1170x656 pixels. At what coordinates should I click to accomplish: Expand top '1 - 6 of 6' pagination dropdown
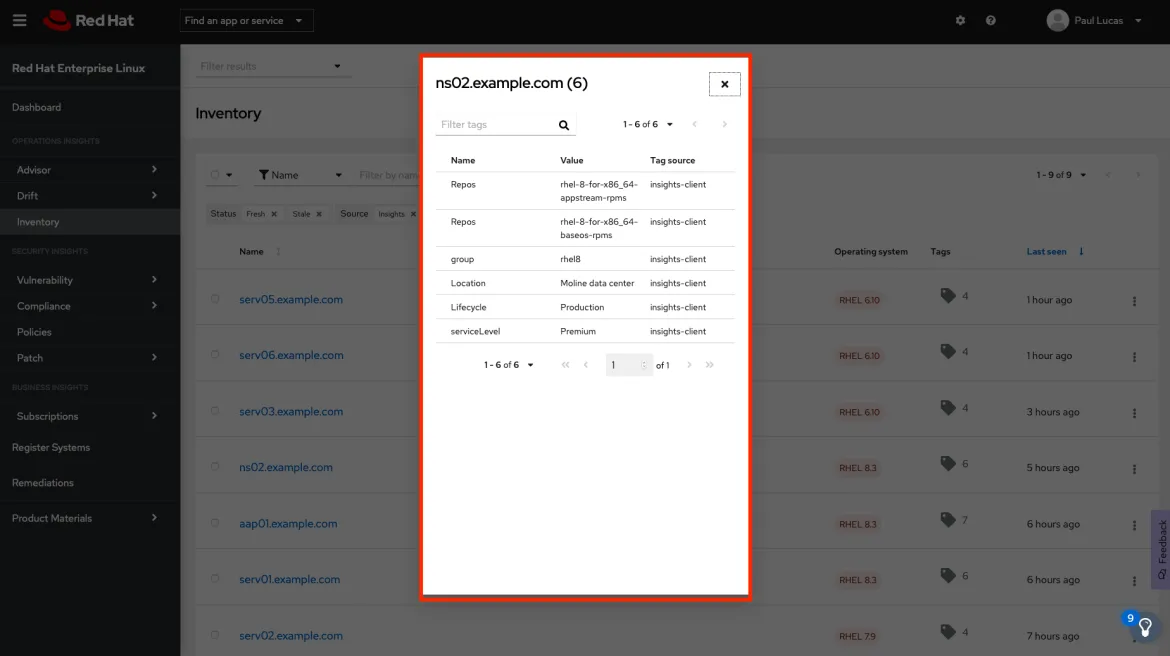[648, 125]
